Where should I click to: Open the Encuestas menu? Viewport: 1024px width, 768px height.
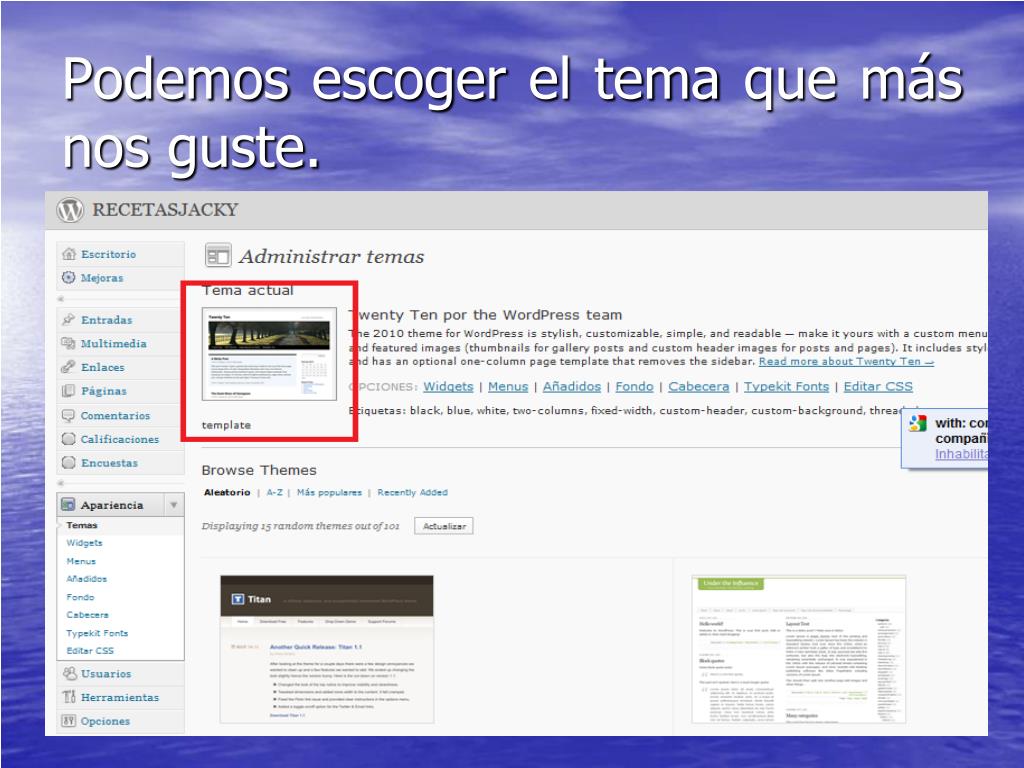(110, 463)
